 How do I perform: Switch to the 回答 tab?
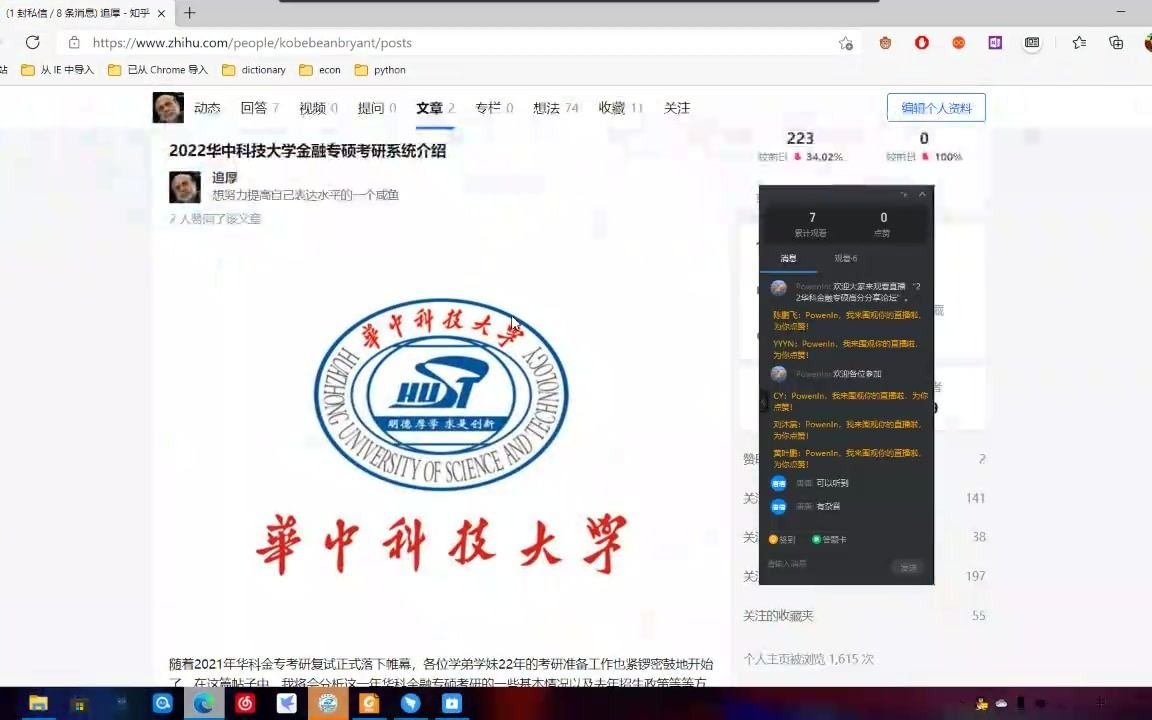click(259, 108)
